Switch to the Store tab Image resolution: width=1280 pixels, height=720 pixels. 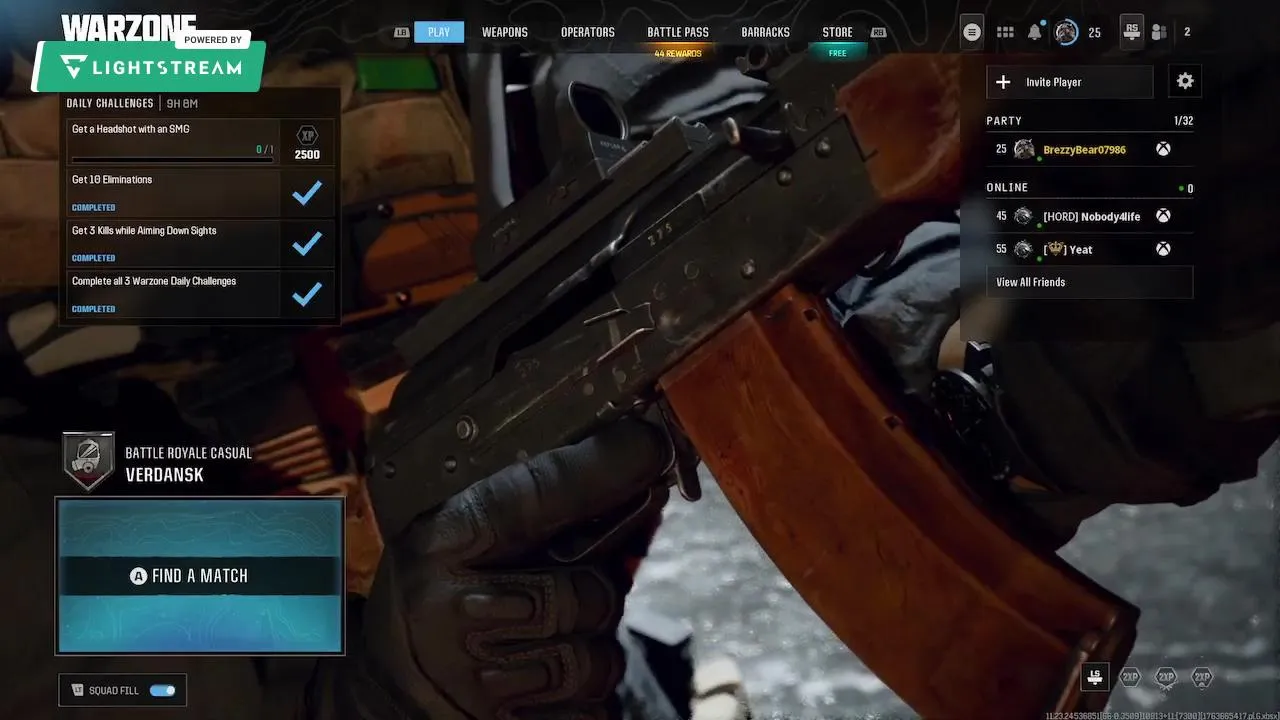[838, 32]
